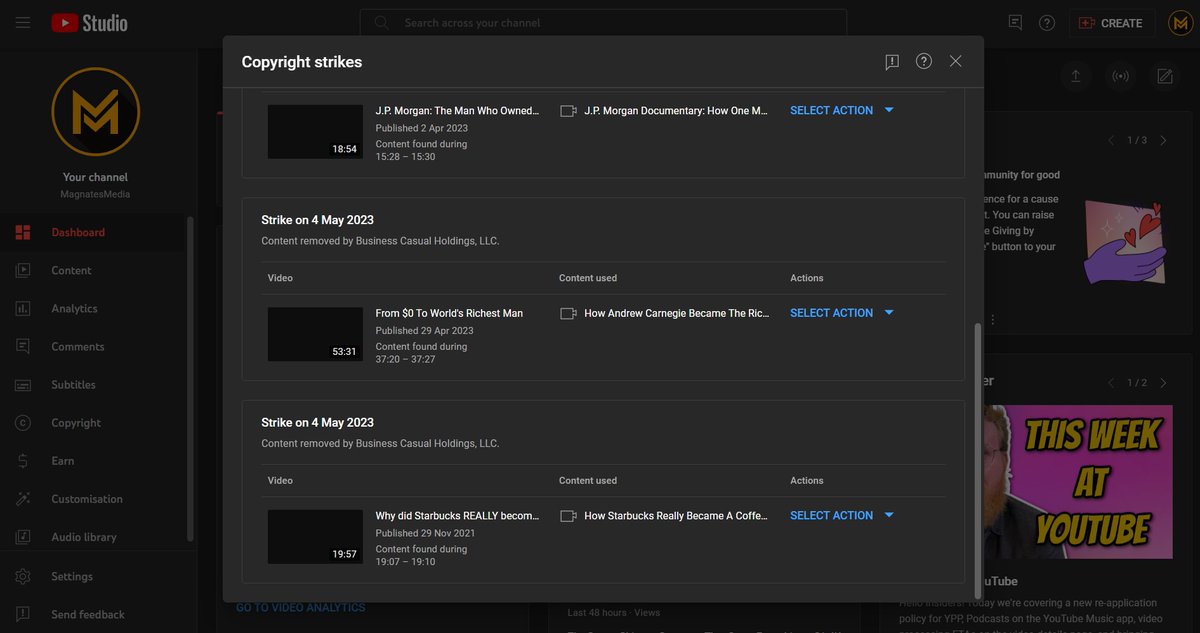Open SELECT ACTION for the J.P. Morgan strike
1200x633 pixels.
coord(830,110)
